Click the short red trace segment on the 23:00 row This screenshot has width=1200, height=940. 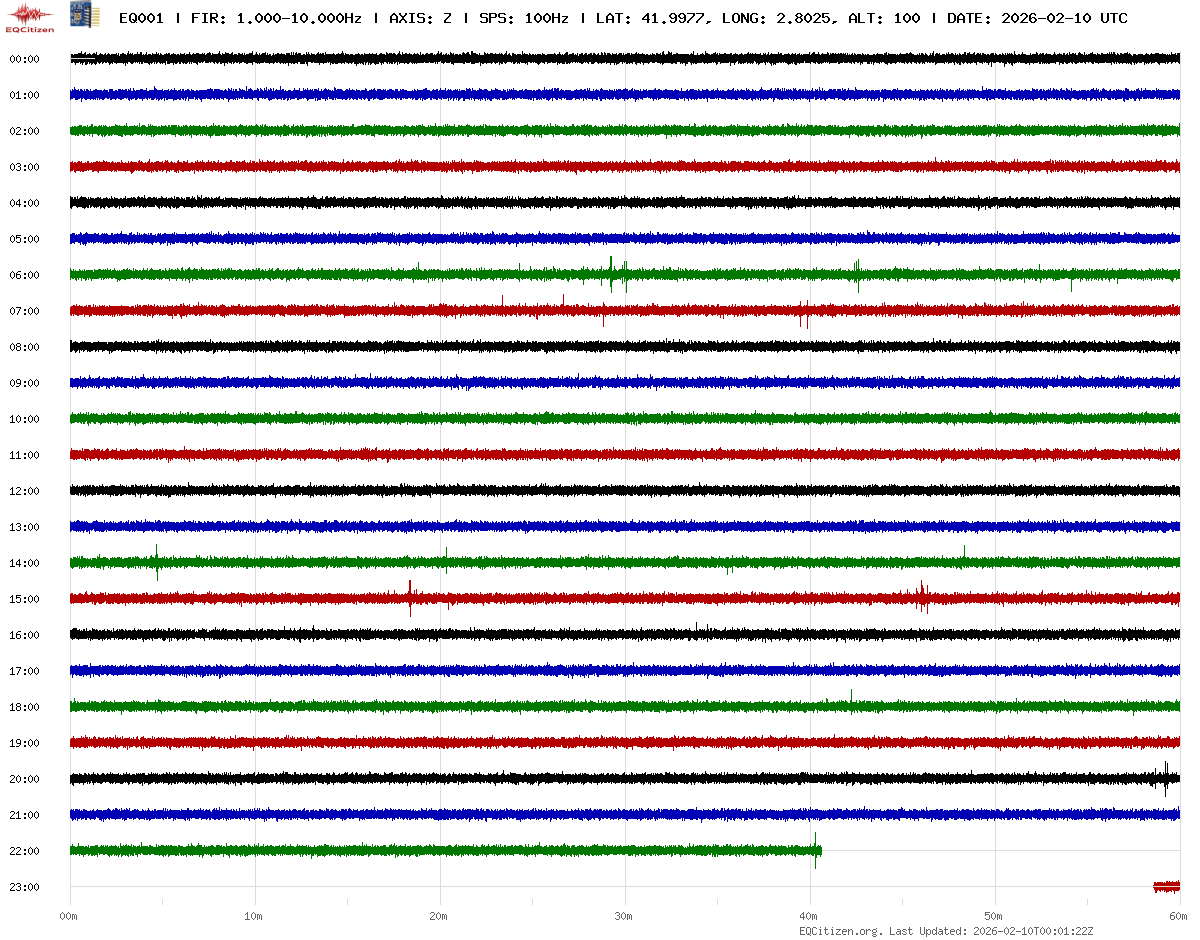point(1166,886)
